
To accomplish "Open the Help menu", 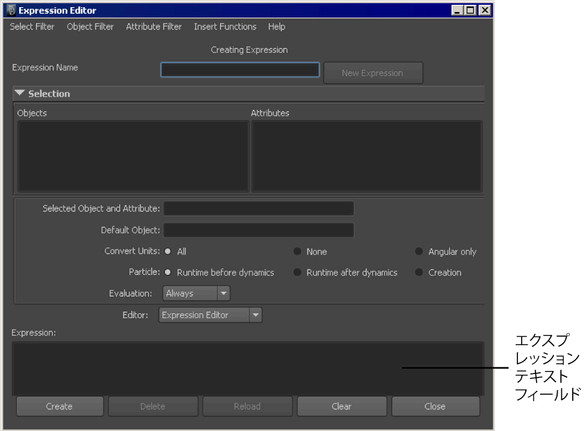I will pos(277,27).
